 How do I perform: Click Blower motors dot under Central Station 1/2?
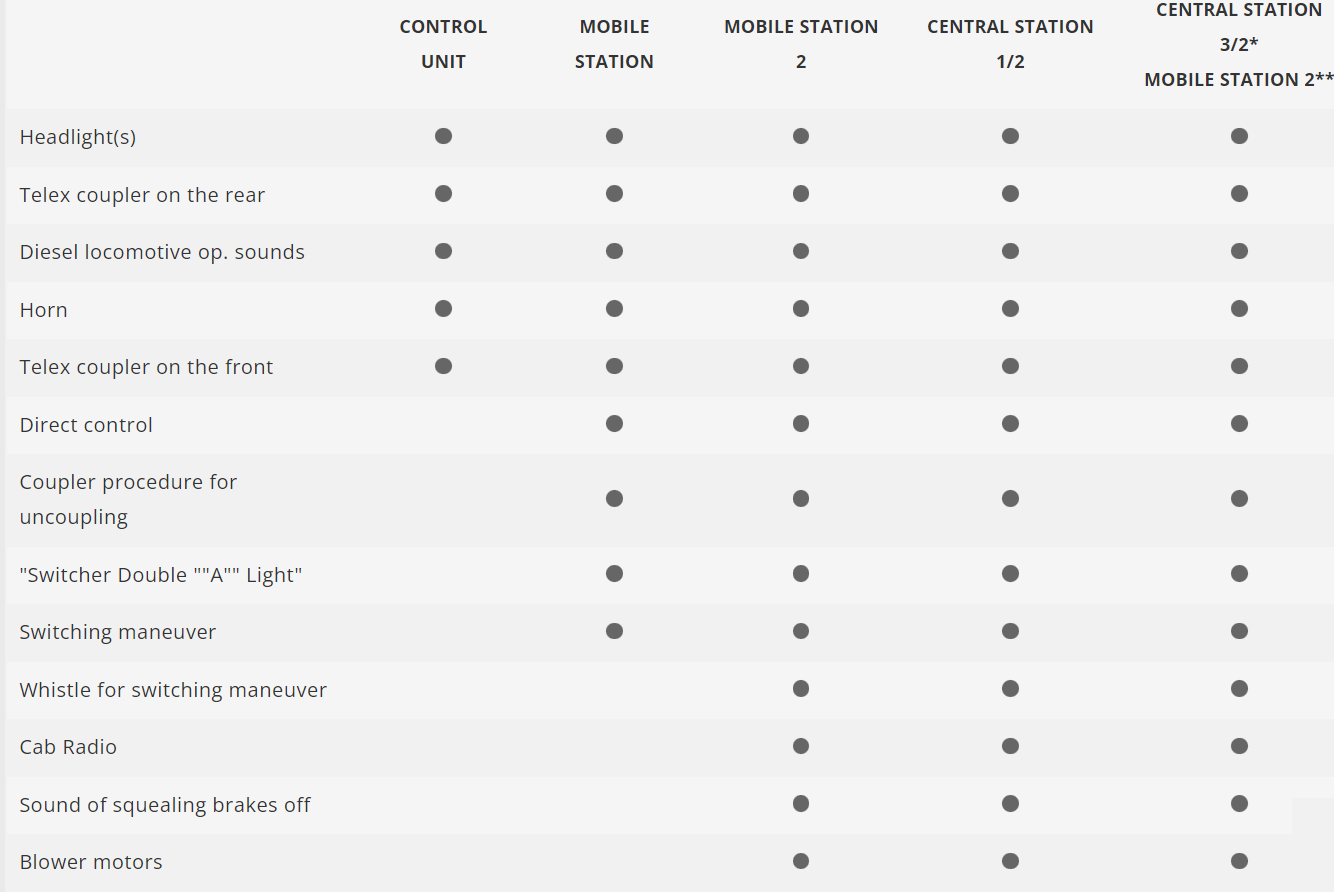click(1010, 861)
